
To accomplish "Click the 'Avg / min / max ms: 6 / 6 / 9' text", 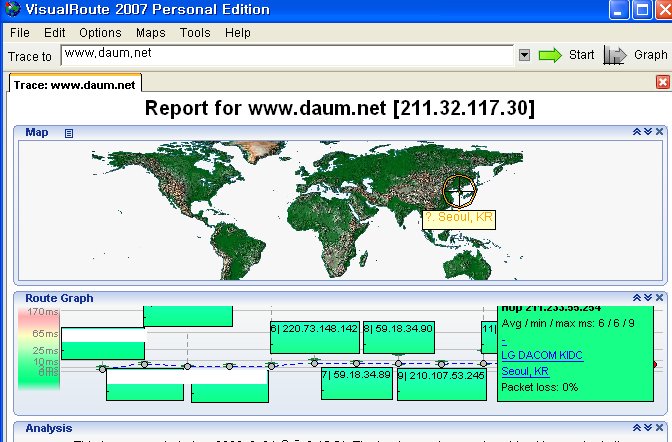I will 568,323.
